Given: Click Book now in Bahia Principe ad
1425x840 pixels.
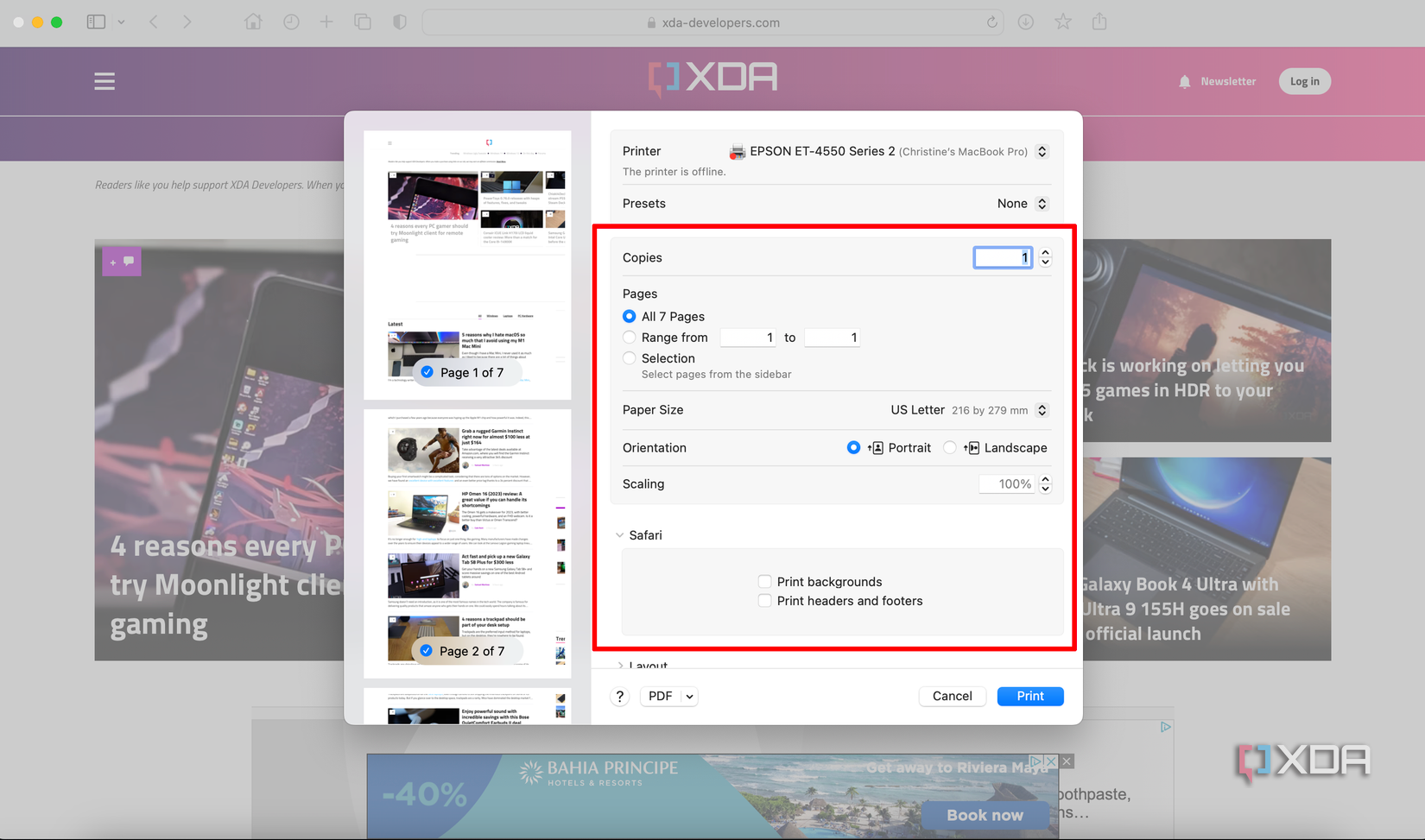Looking at the screenshot, I should (x=985, y=815).
